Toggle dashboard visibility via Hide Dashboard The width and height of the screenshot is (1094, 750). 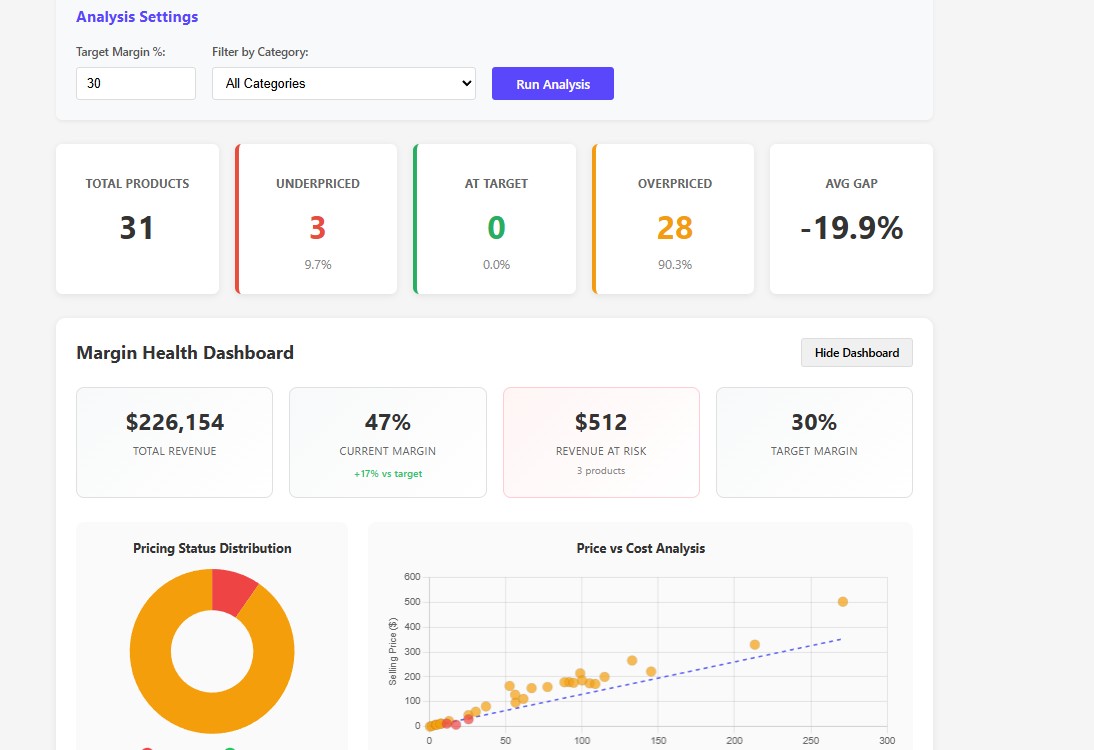[x=856, y=352]
